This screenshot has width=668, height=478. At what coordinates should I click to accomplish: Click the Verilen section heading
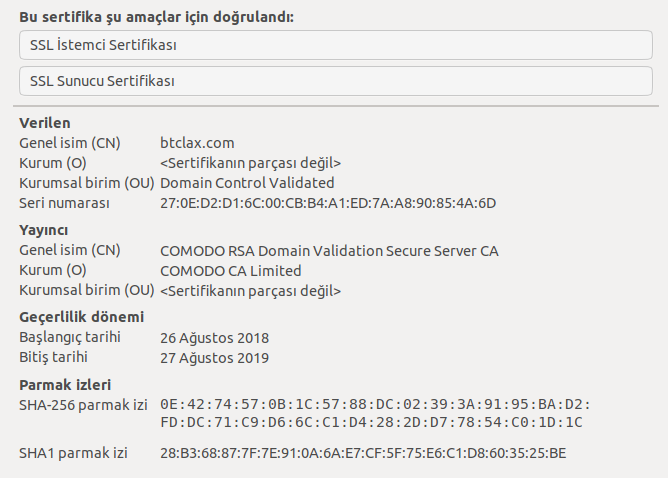tap(45, 123)
